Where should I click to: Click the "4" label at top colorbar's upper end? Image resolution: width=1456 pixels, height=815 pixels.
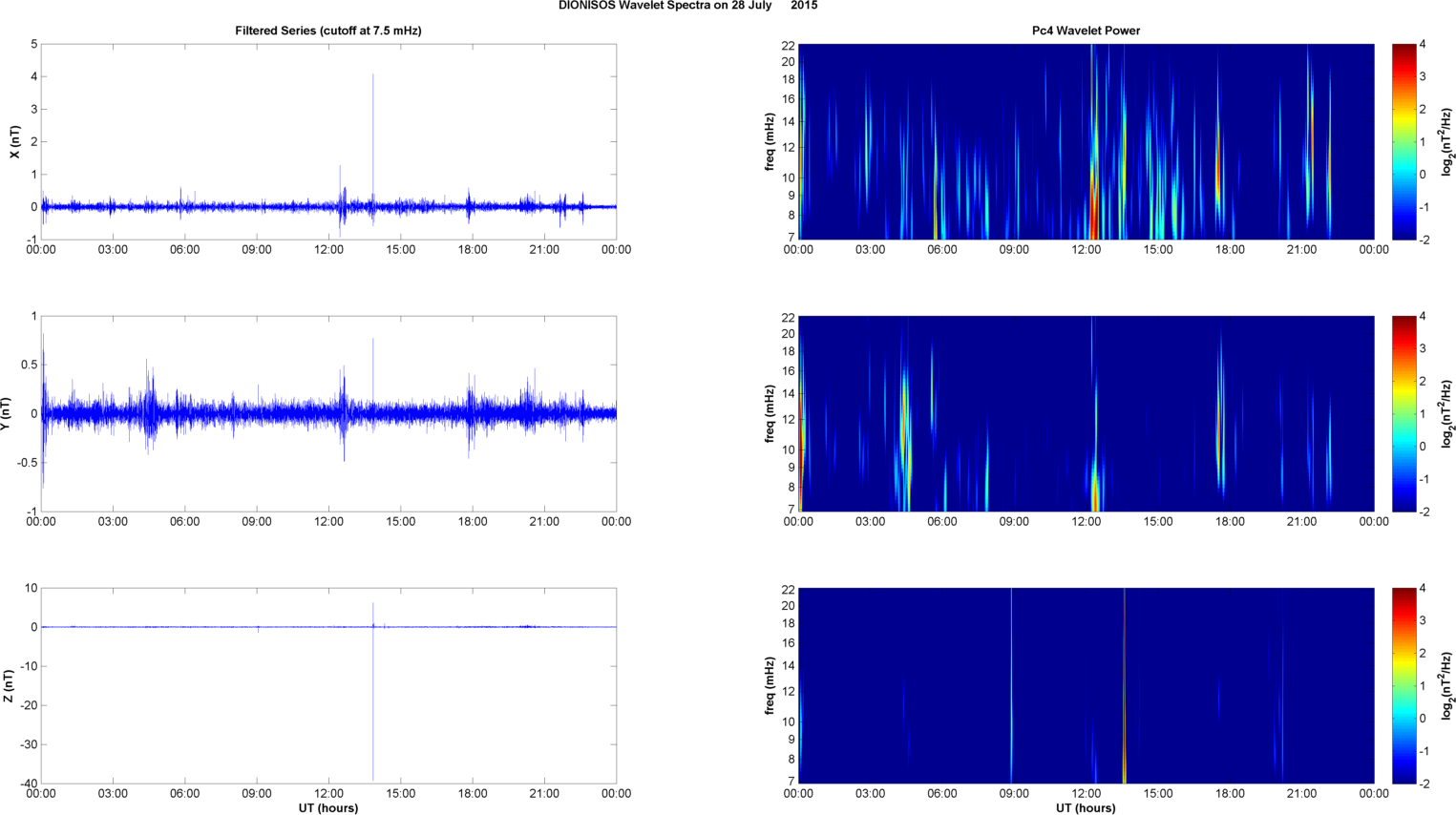tap(1423, 44)
